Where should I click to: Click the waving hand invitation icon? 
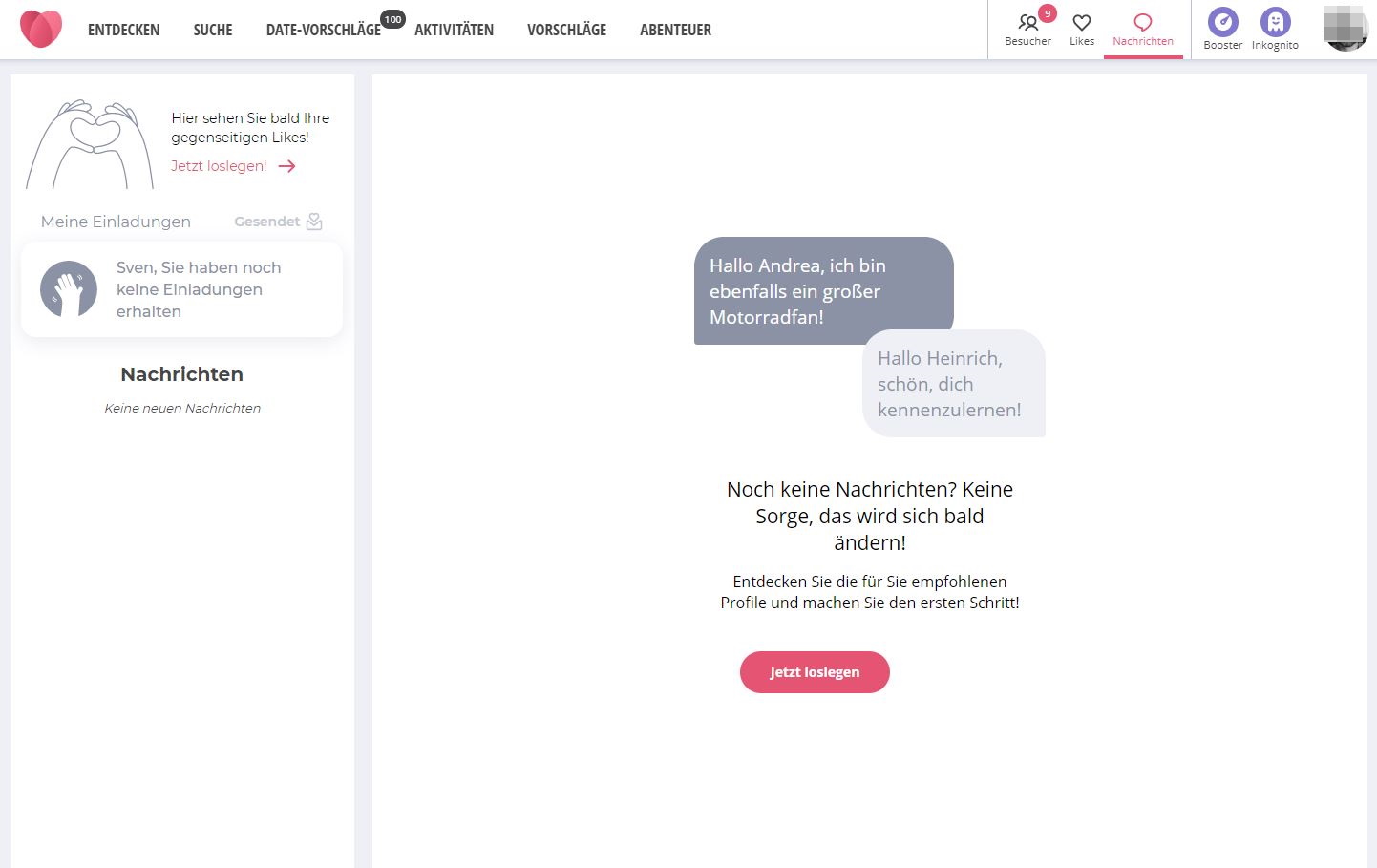(69, 289)
